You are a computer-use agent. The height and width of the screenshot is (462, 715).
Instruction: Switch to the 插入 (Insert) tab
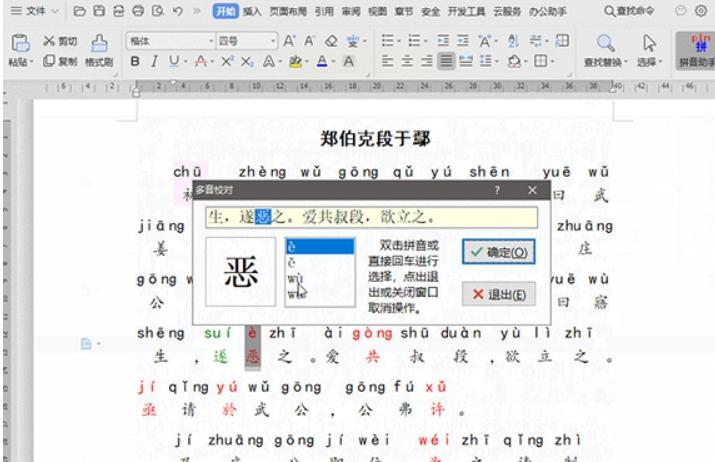(252, 11)
